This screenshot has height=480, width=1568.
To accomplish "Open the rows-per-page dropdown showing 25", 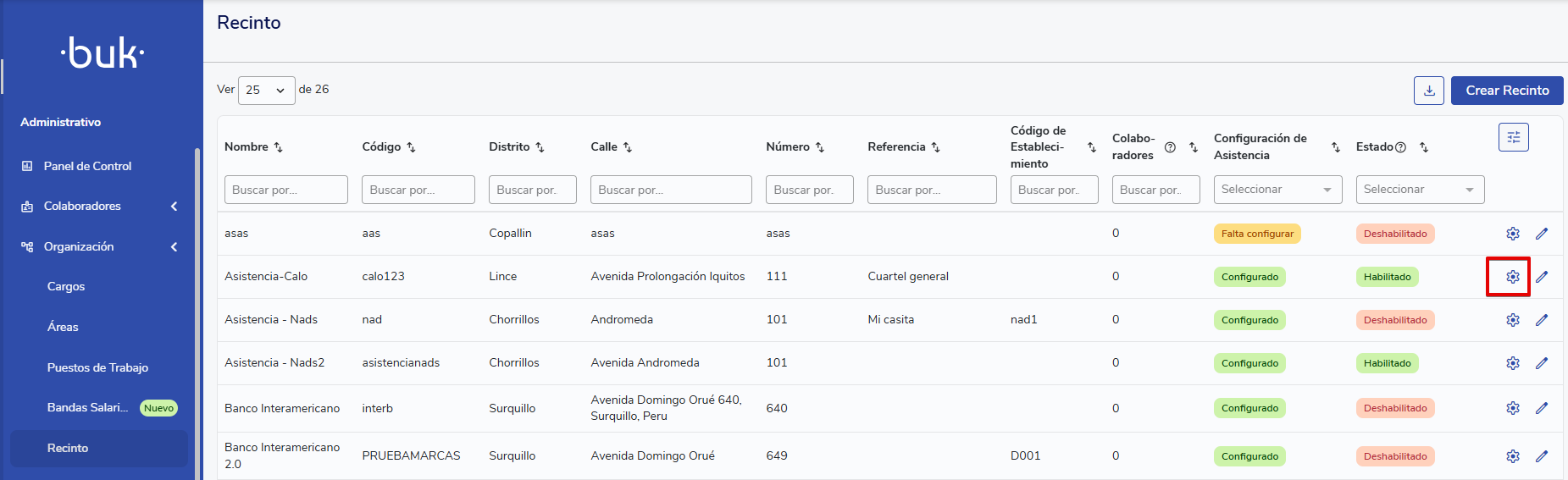I will (266, 91).
